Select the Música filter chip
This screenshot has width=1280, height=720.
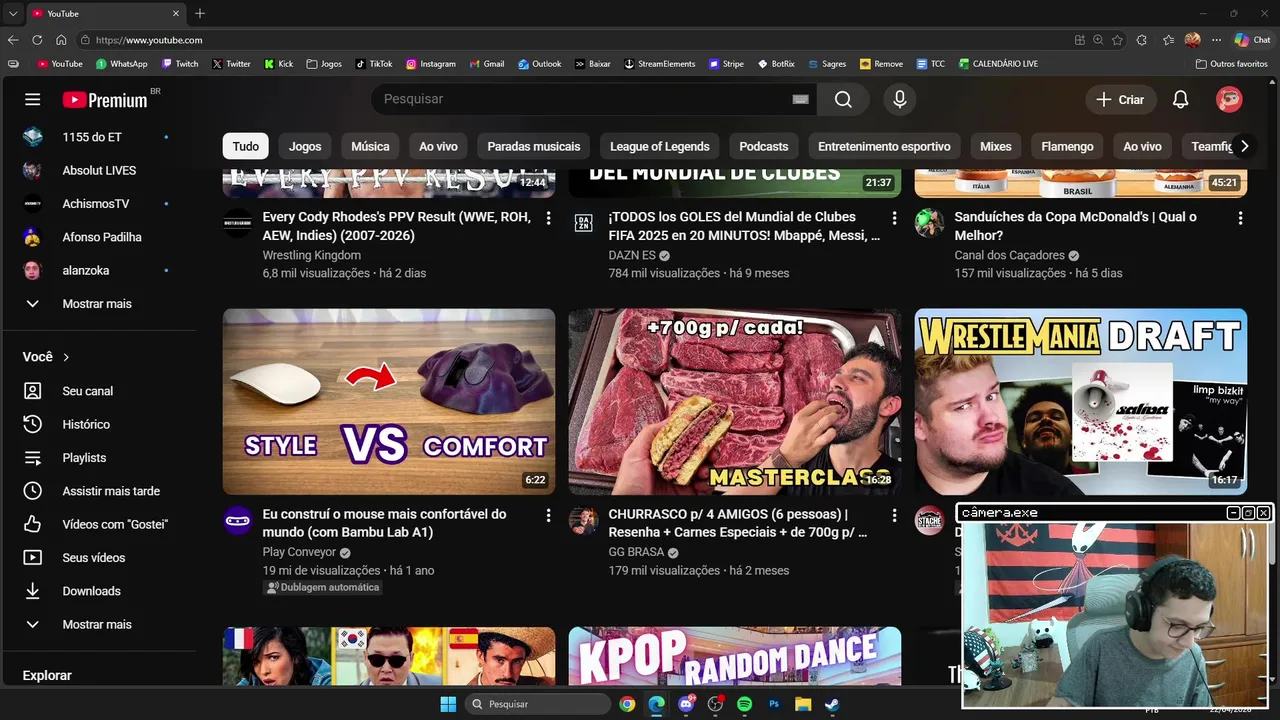point(370,146)
